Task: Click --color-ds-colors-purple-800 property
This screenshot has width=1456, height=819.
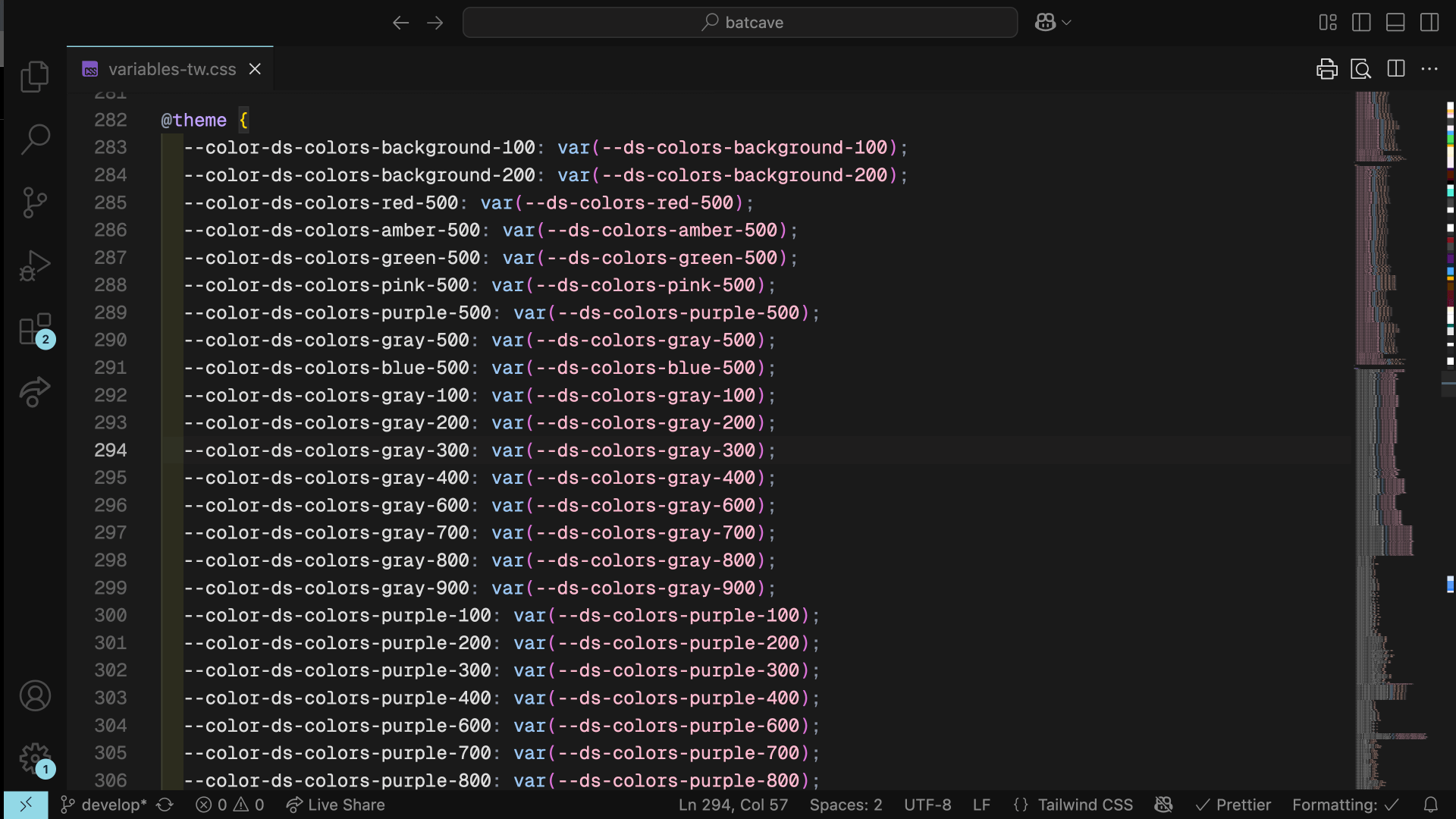Action: coord(337,780)
